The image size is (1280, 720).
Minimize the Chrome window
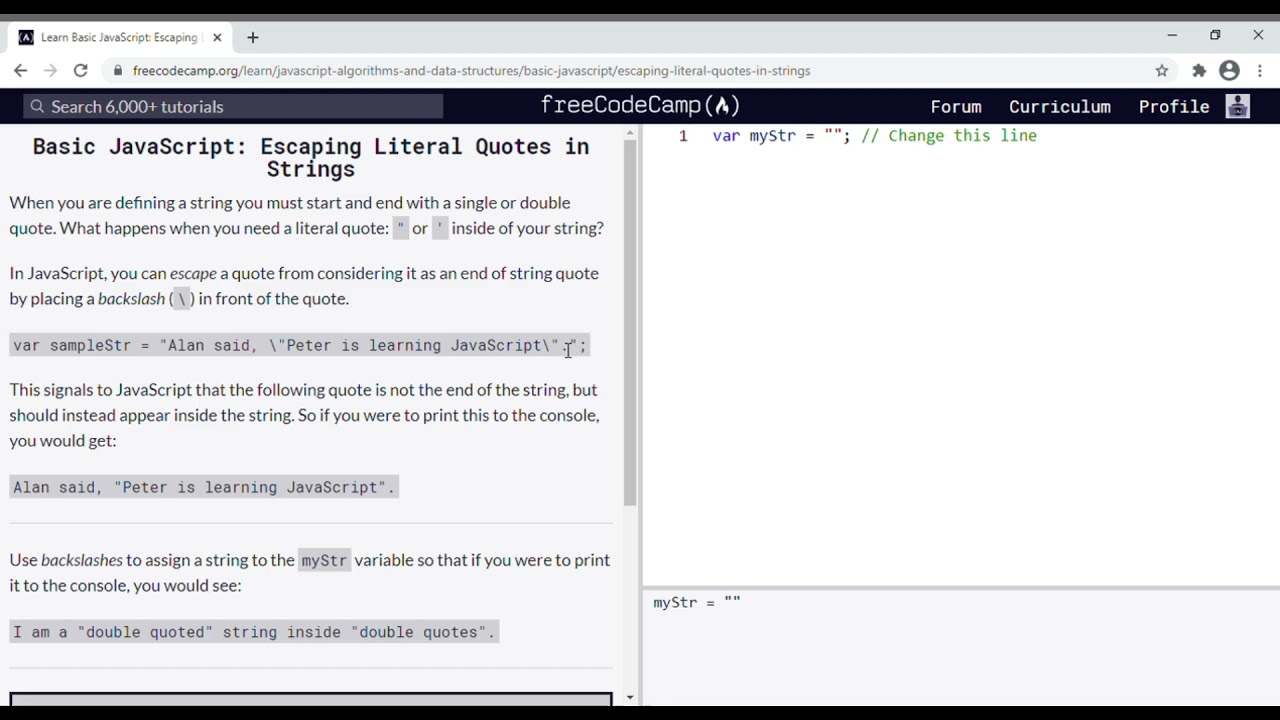pos(1172,35)
